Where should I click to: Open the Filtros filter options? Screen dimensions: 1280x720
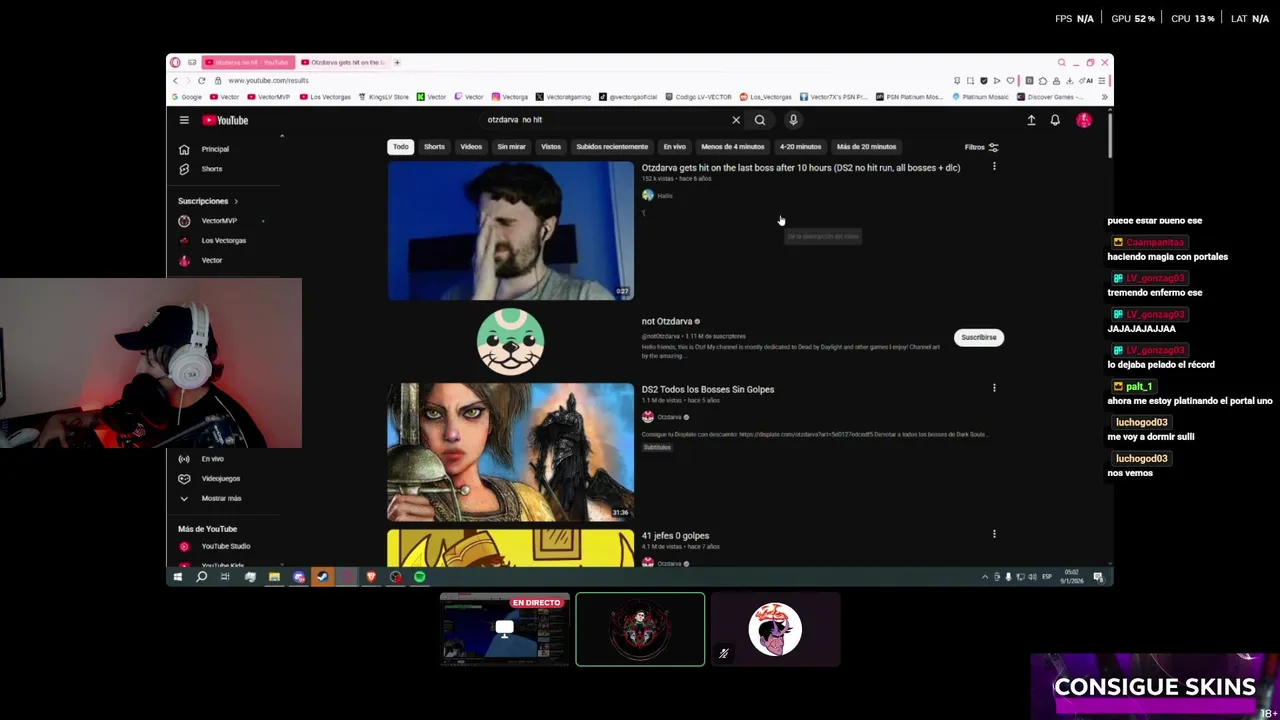point(981,147)
